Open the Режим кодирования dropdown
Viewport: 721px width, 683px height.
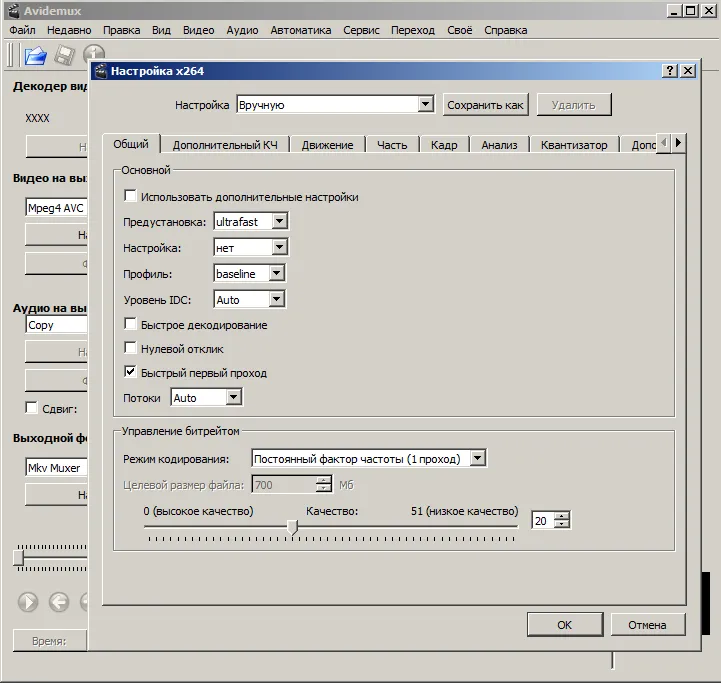click(x=369, y=458)
